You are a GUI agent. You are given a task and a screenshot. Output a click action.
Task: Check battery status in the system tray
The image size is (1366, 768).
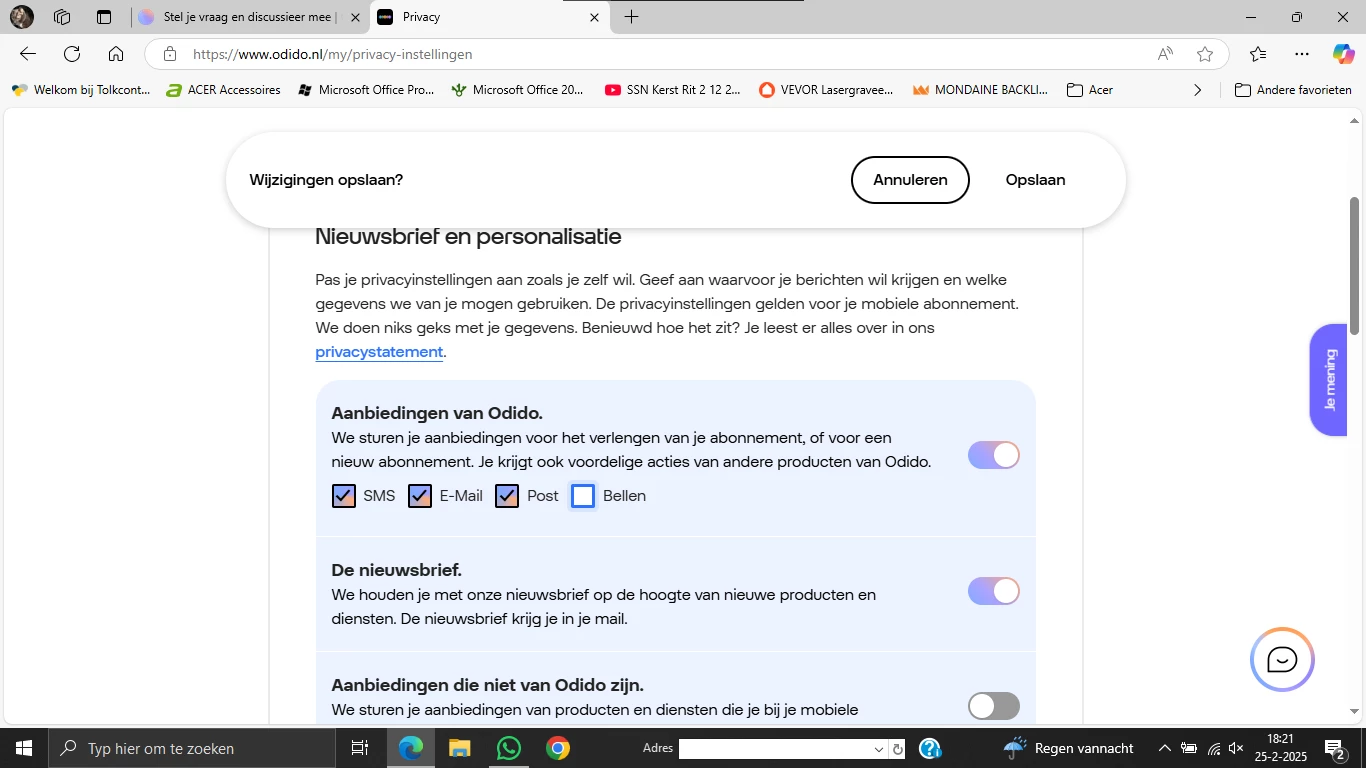[x=1189, y=748]
